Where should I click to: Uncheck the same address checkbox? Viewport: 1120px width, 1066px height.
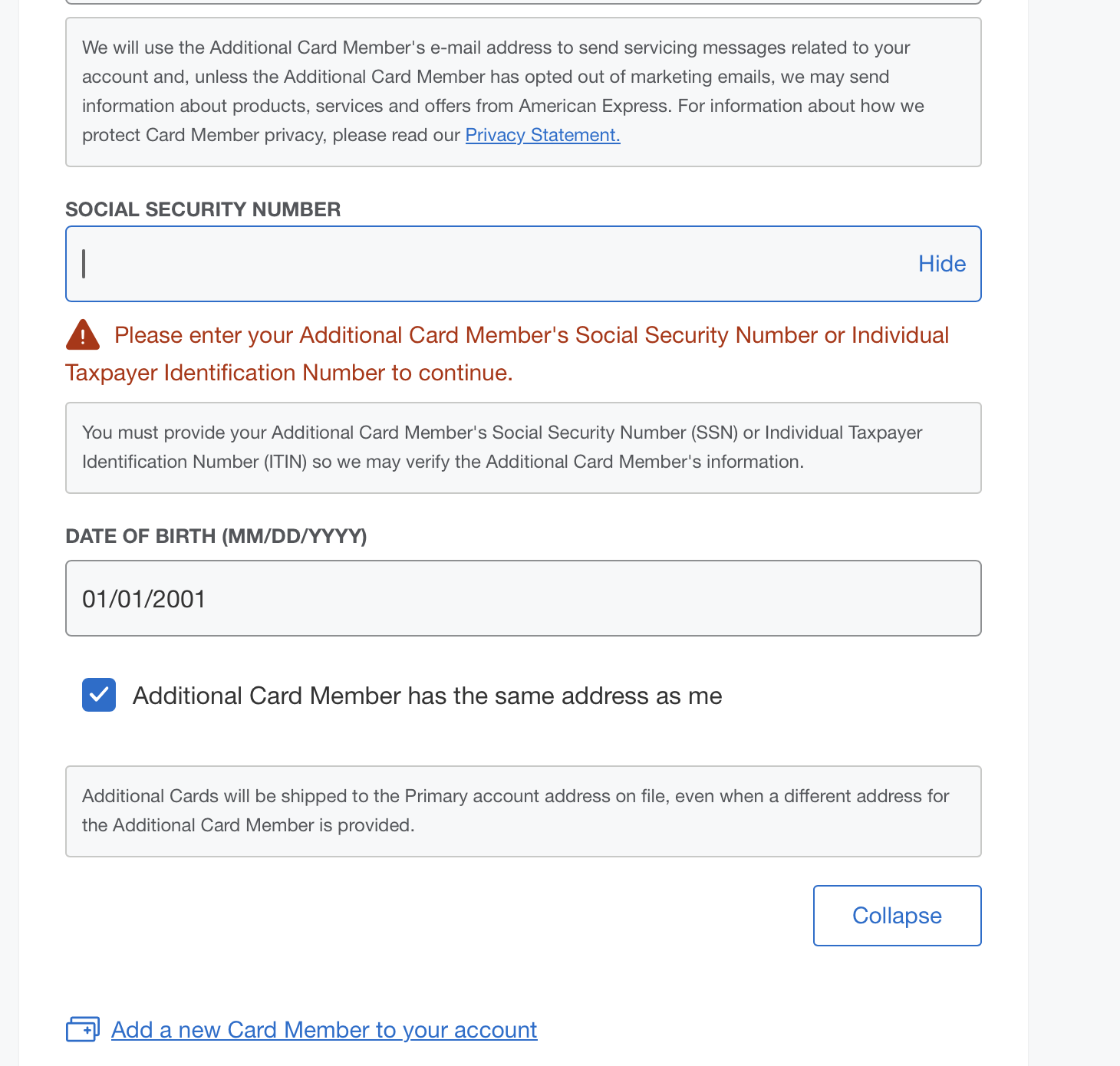[99, 695]
